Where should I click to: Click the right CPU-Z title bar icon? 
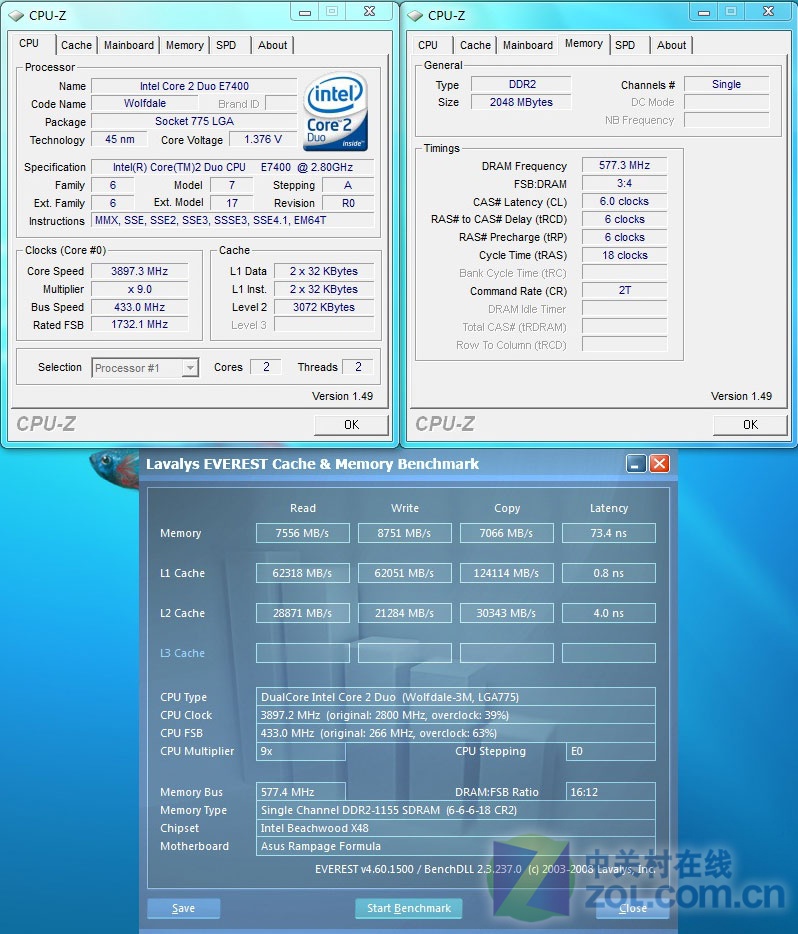click(414, 15)
